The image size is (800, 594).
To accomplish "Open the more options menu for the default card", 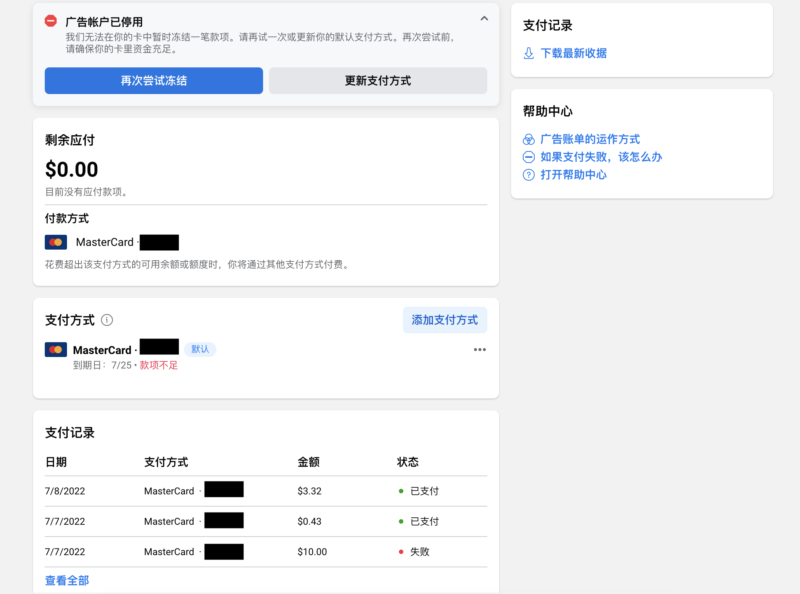I will [x=480, y=349].
